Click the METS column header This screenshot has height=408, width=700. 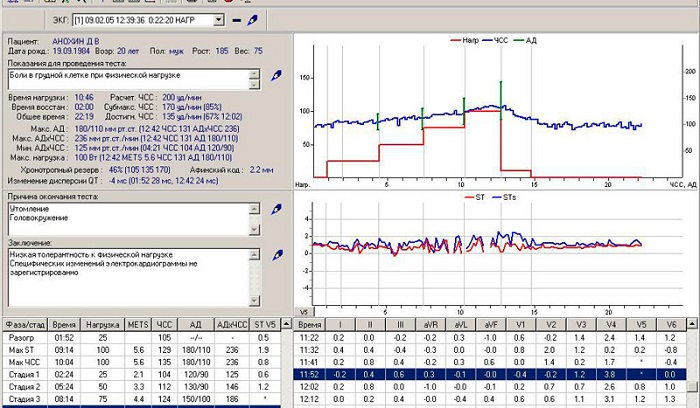click(138, 326)
